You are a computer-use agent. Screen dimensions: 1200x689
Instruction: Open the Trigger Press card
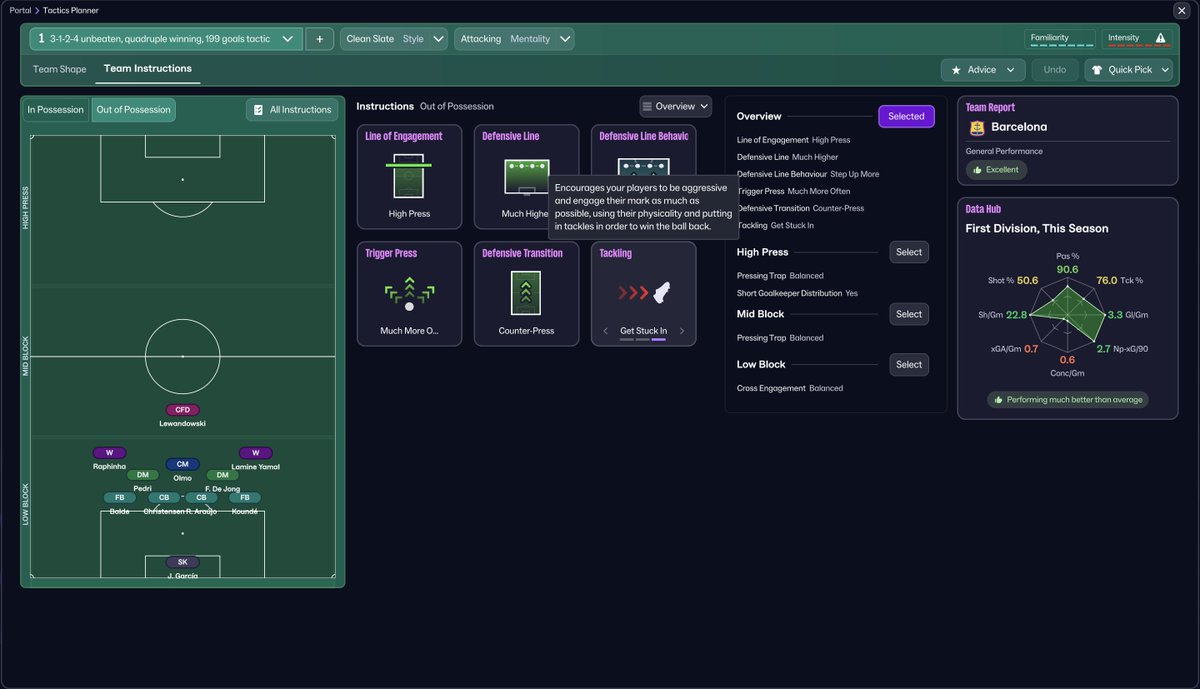(410, 294)
